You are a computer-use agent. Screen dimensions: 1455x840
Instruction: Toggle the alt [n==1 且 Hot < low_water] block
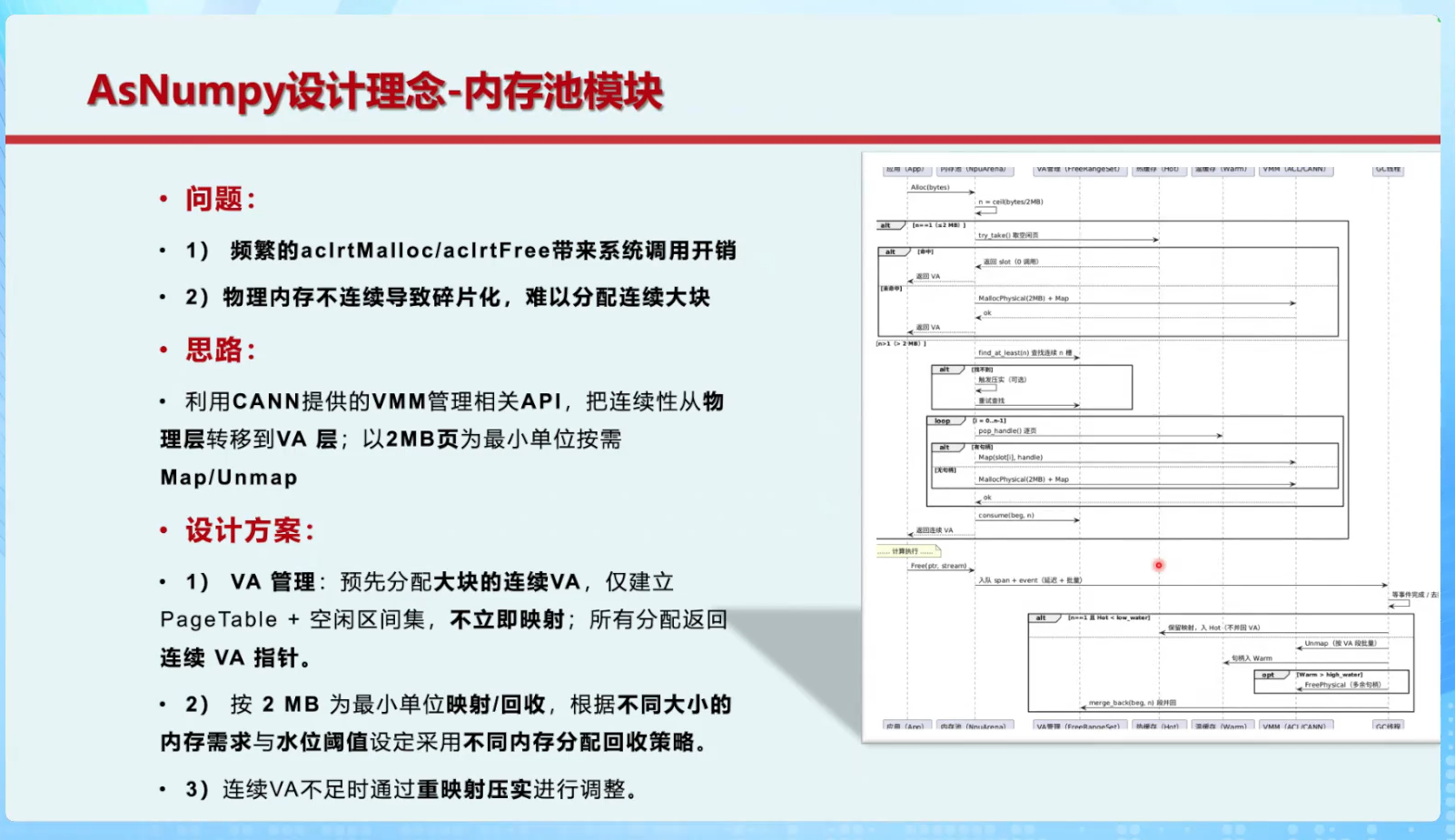point(1044,617)
